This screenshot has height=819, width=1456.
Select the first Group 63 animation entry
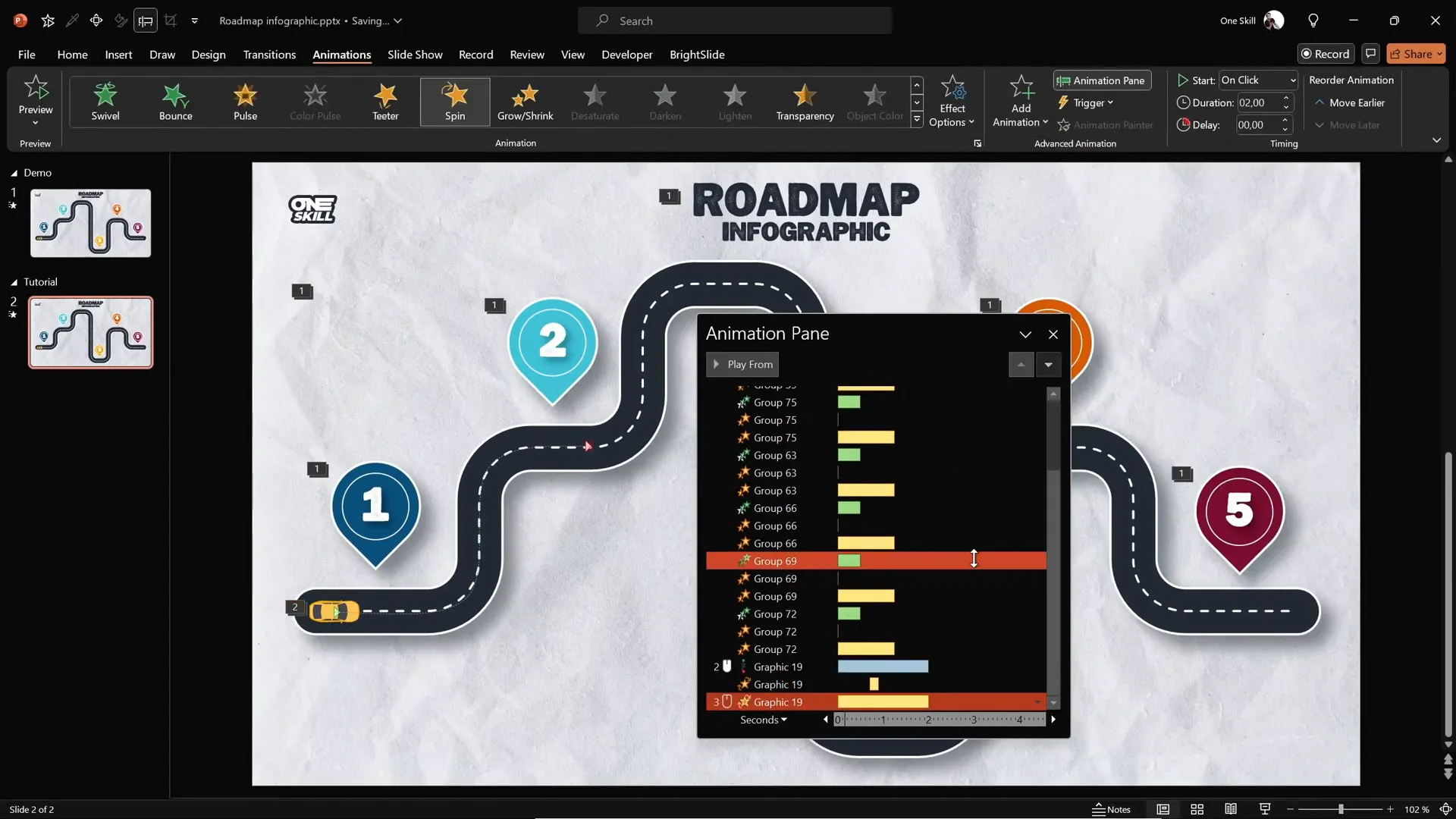click(876, 455)
